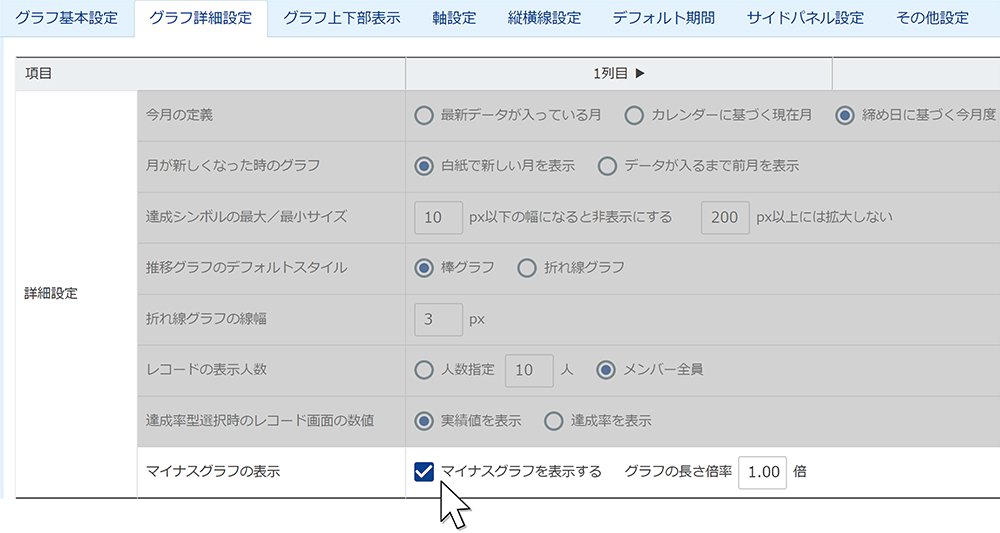Select the デフォルト期間 tab
Image resolution: width=1000 pixels, height=533 pixels.
(x=664, y=18)
